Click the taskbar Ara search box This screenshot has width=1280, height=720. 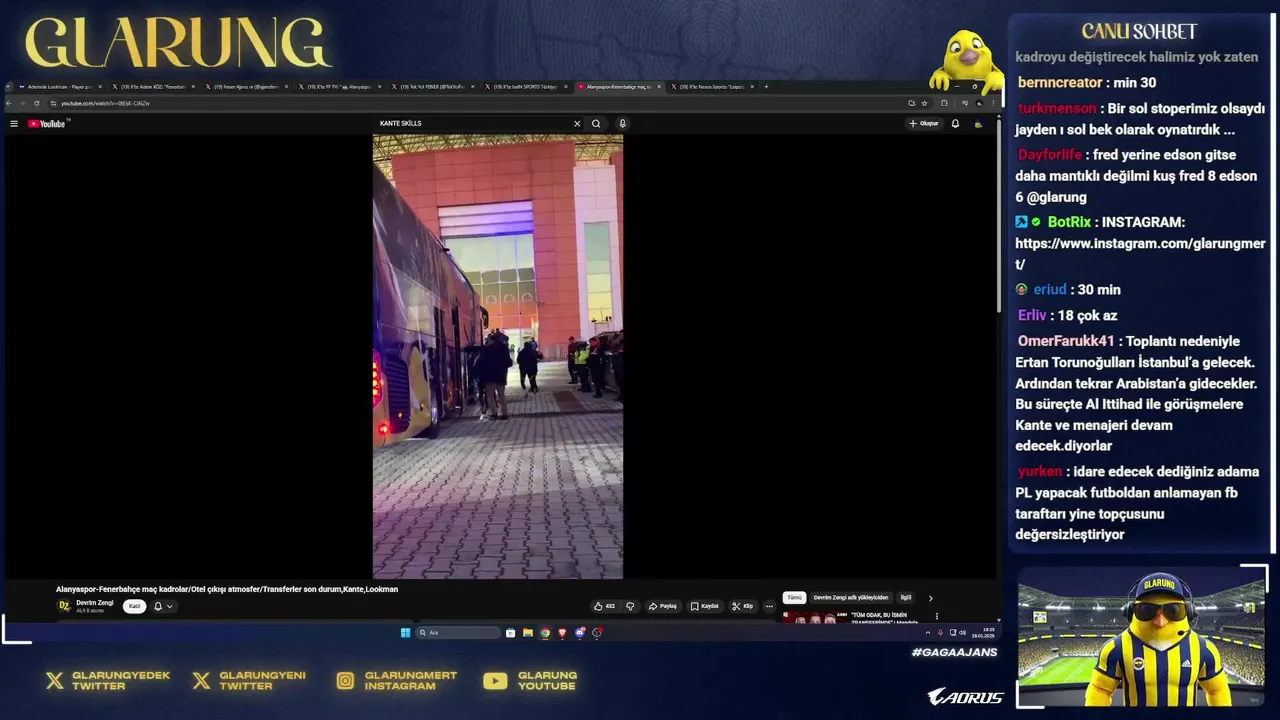458,633
